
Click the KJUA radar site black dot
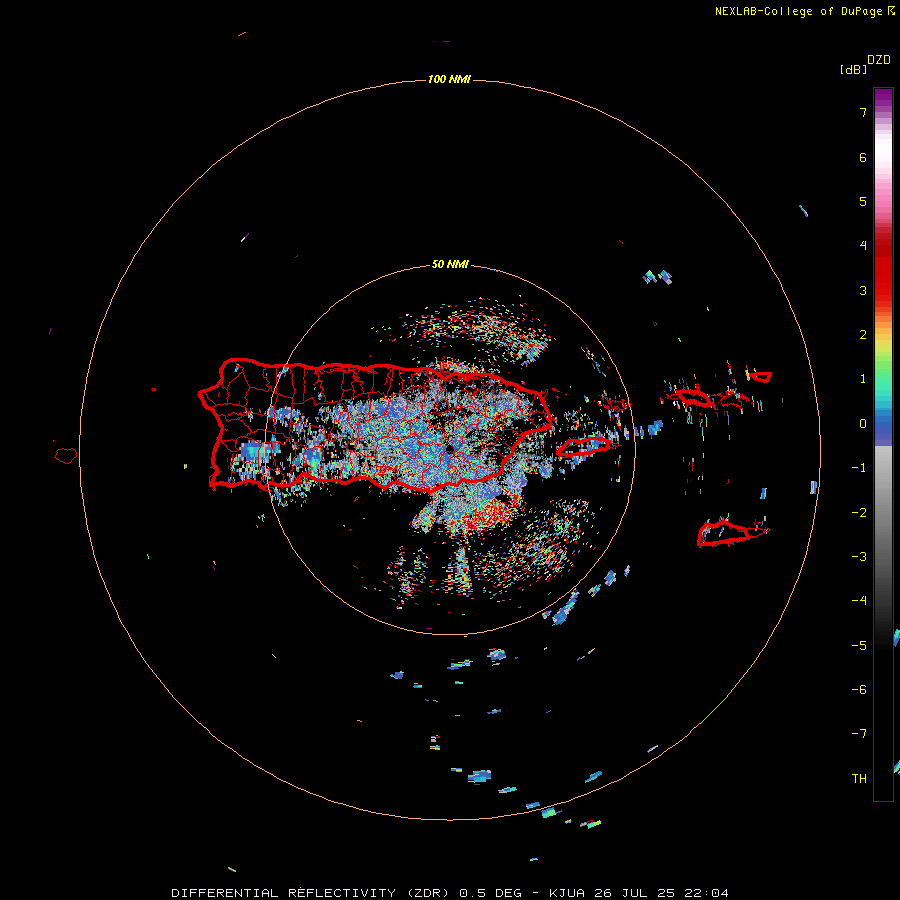point(450,449)
